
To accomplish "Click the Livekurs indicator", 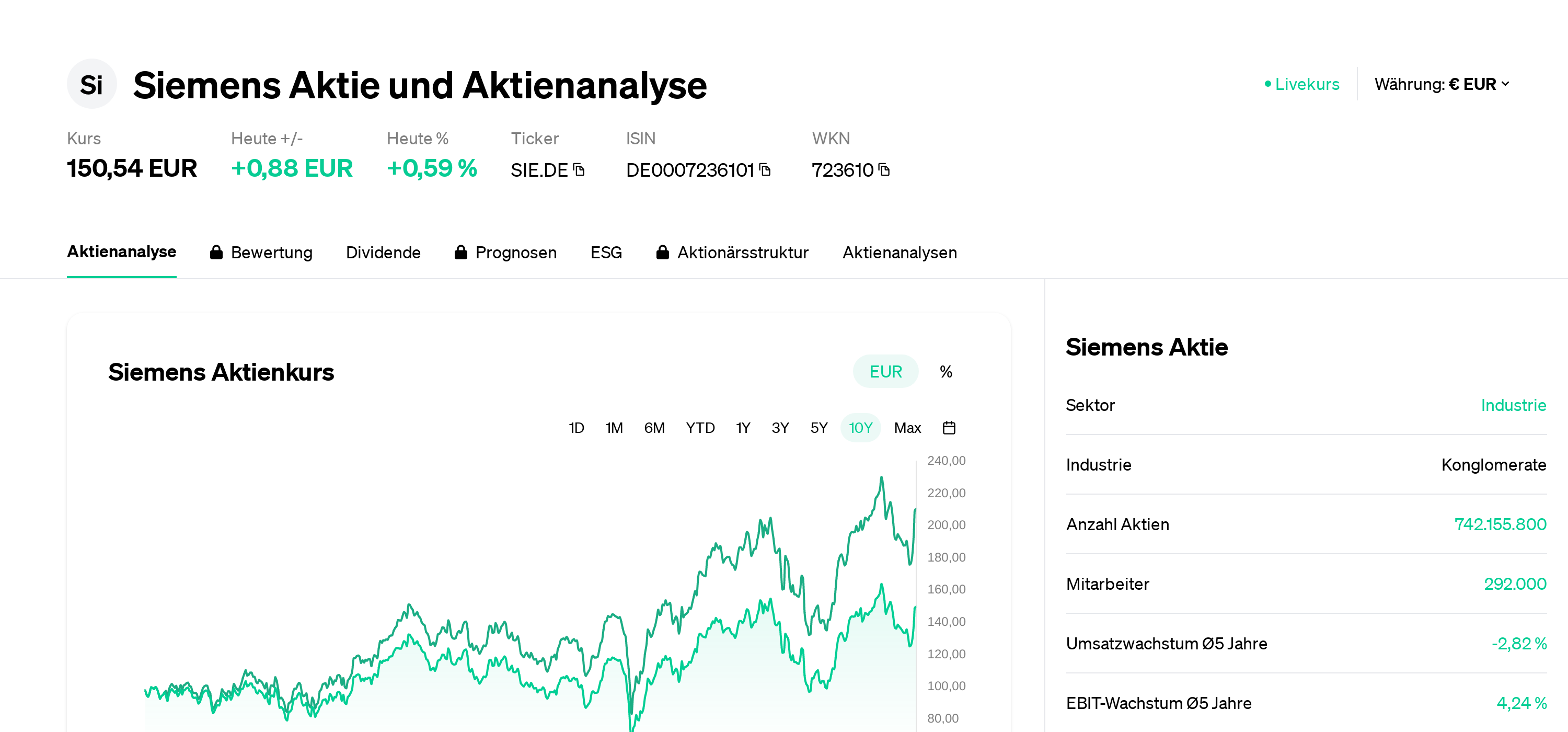I will point(1302,84).
